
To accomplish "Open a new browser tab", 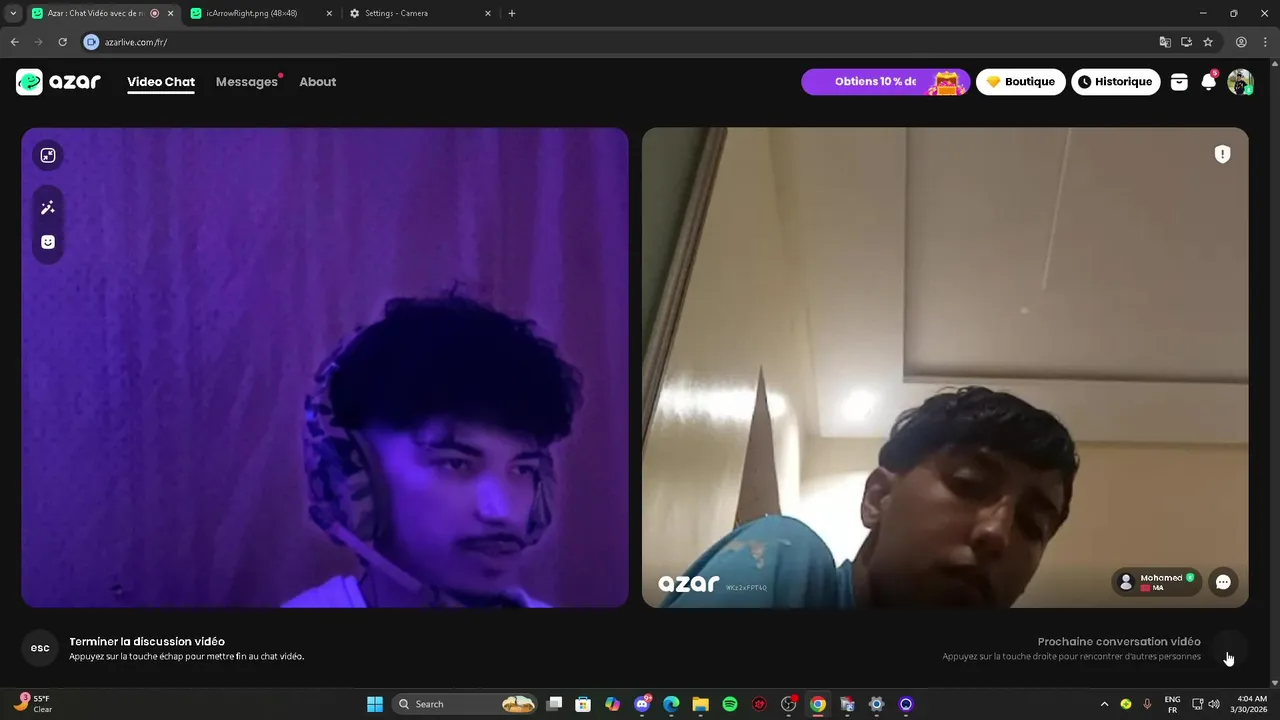I will coord(512,13).
